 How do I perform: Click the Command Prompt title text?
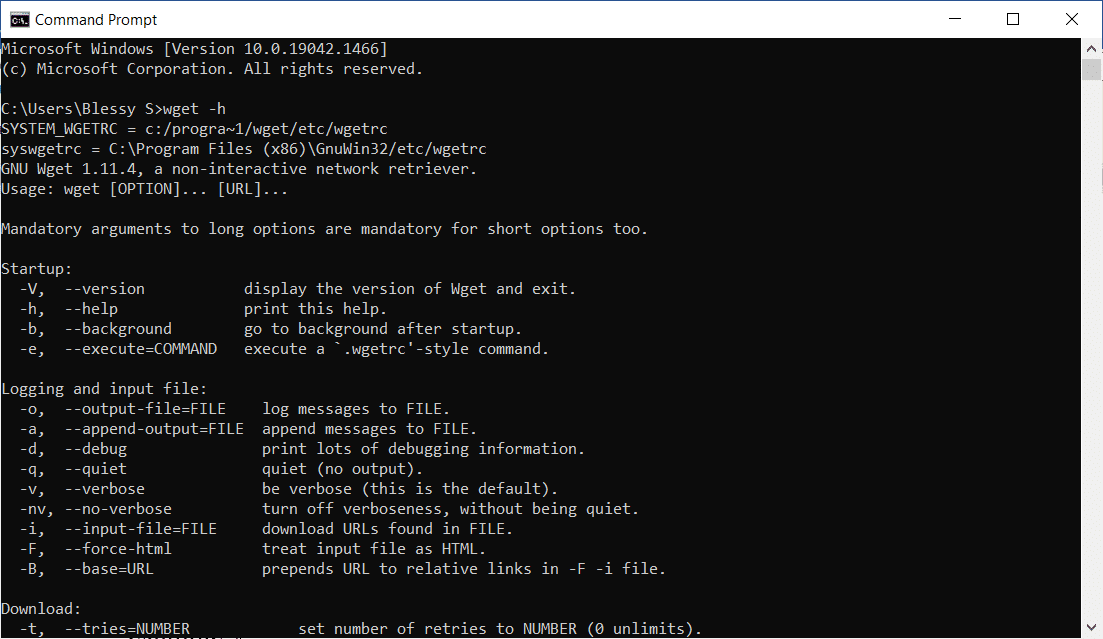(x=96, y=20)
